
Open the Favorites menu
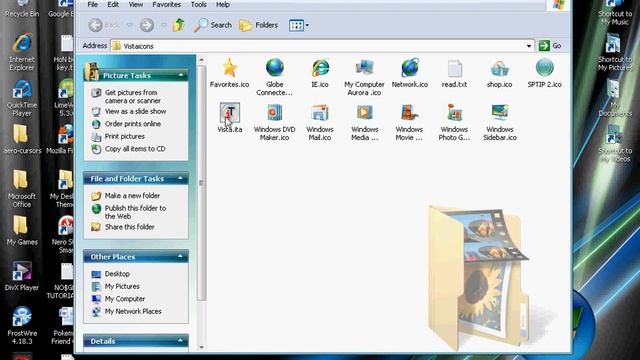[x=167, y=4]
